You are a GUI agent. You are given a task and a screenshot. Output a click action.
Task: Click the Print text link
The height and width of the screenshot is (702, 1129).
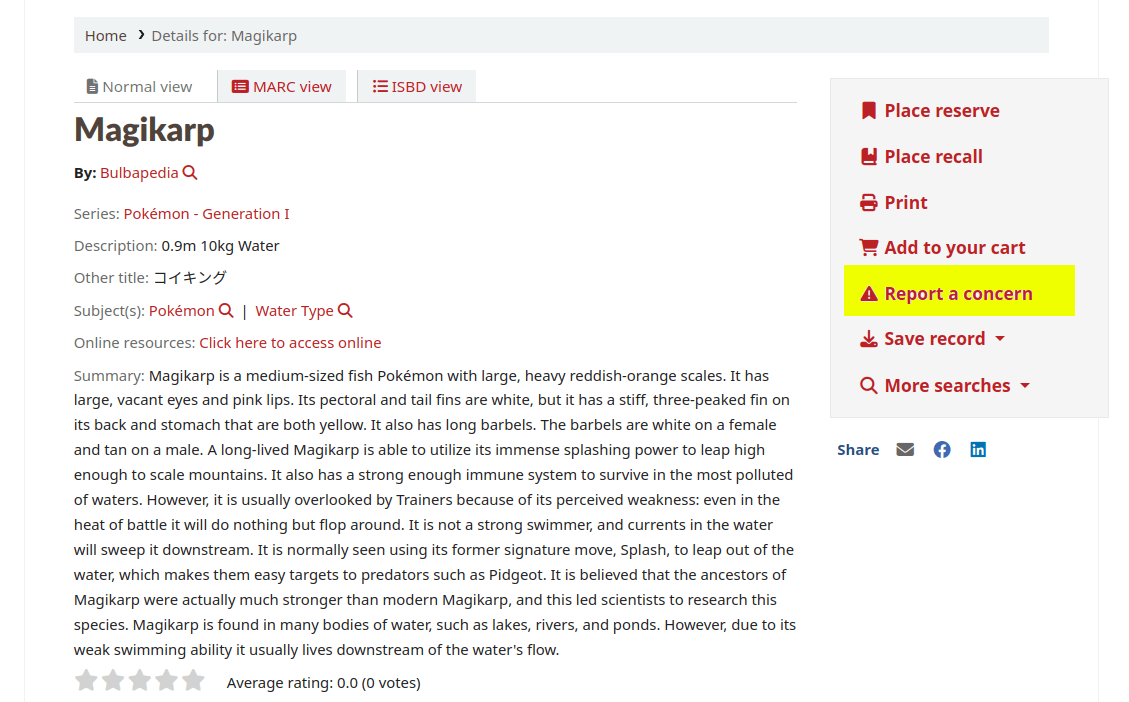pyautogui.click(x=906, y=203)
